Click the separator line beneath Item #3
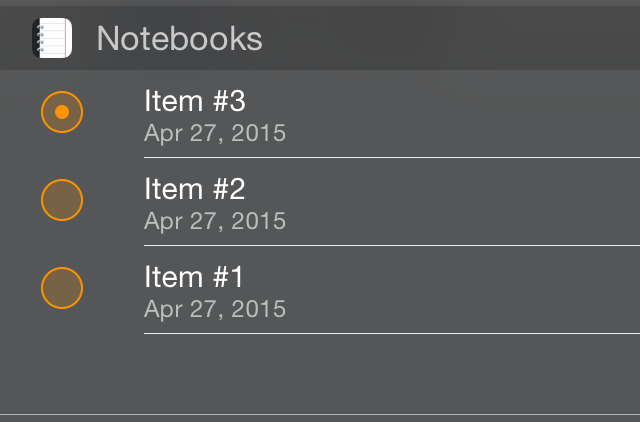This screenshot has height=422, width=640. 392,157
